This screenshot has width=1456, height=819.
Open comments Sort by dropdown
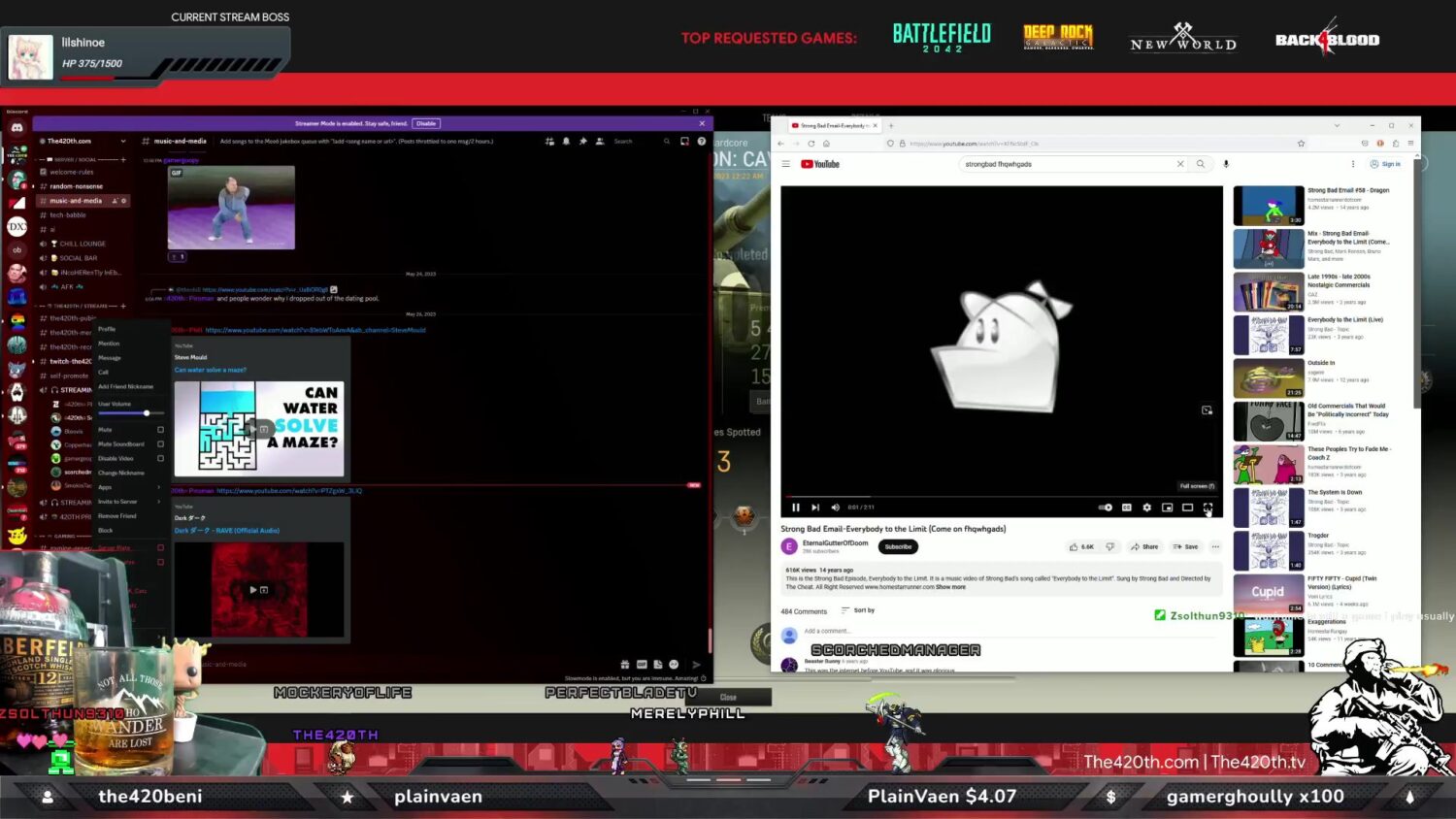858,610
